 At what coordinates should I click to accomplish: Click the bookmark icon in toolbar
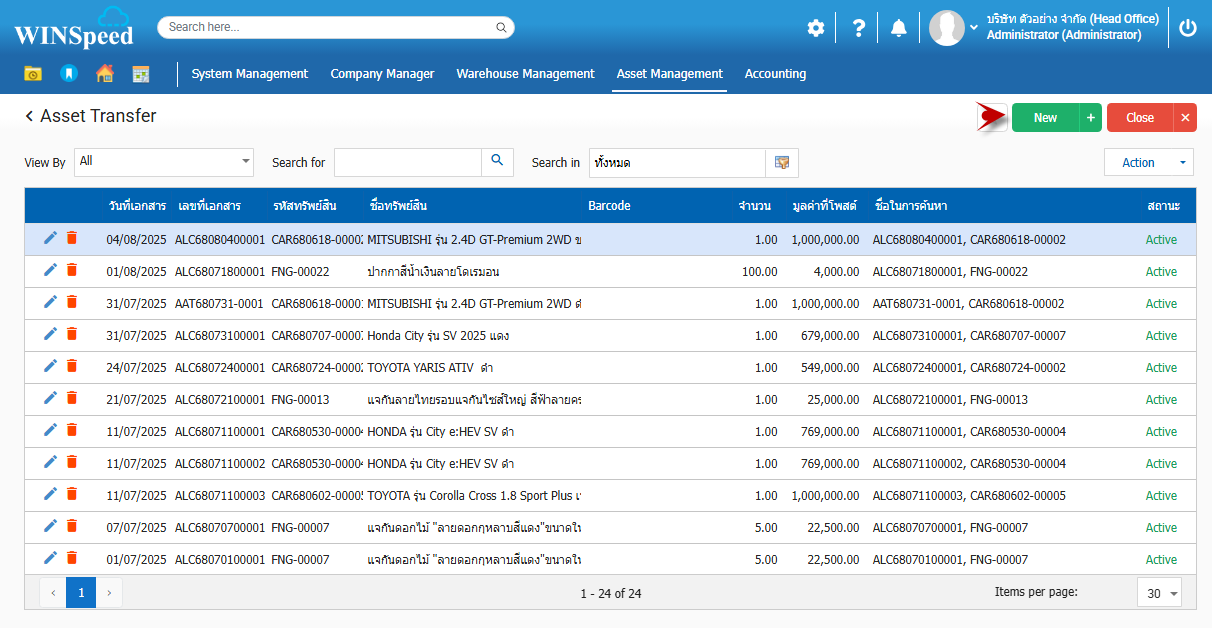tap(68, 73)
